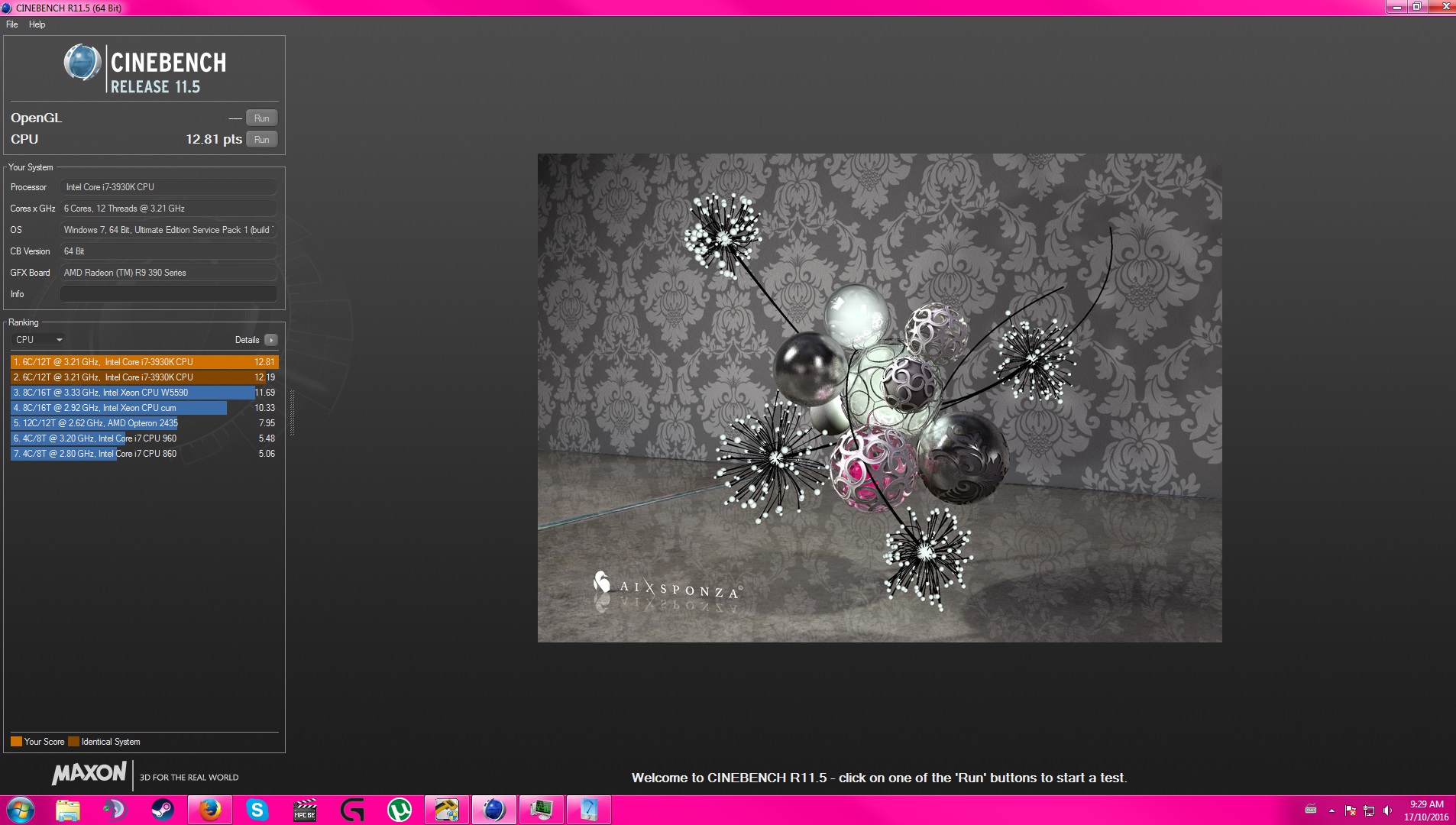Select the Core i7 CPU 960 ranking row
This screenshot has height=825, width=1456.
(144, 438)
